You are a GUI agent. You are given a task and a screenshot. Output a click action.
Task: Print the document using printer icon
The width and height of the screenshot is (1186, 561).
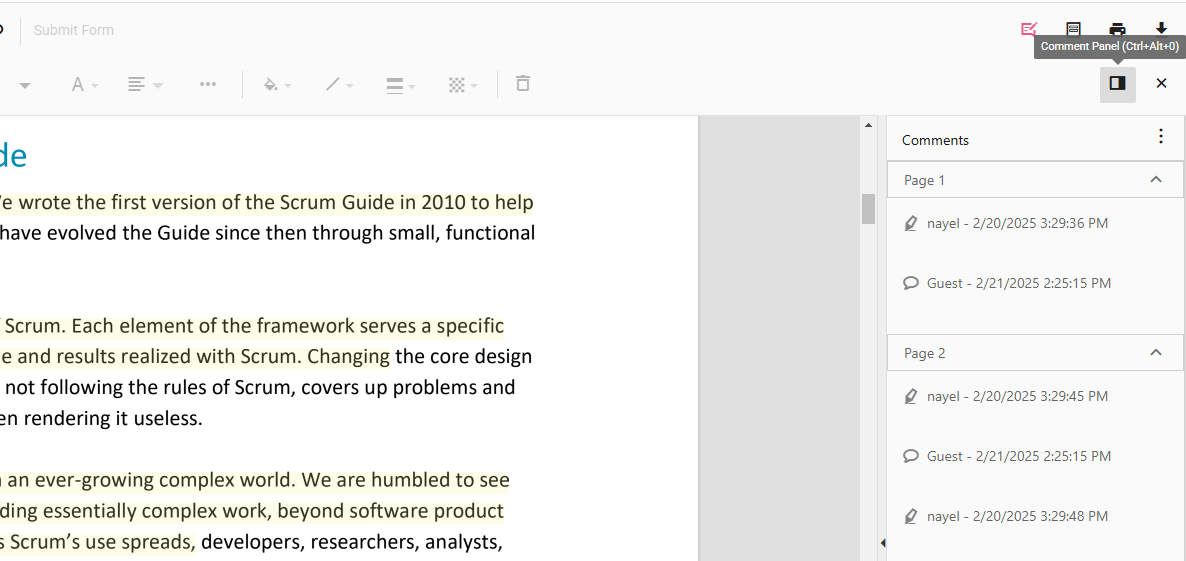(1117, 29)
